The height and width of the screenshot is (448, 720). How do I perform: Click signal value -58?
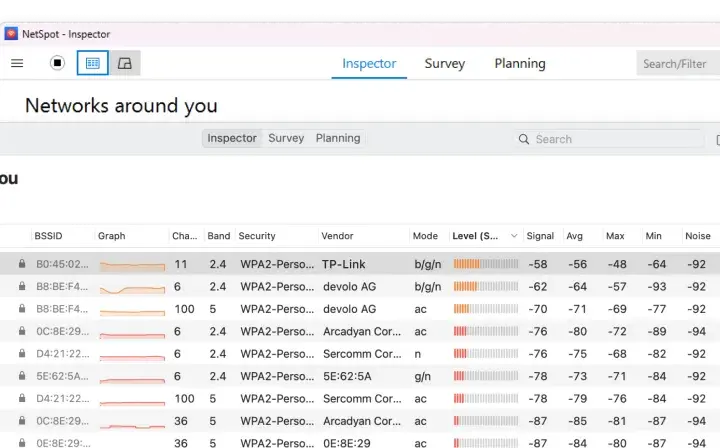click(x=538, y=264)
